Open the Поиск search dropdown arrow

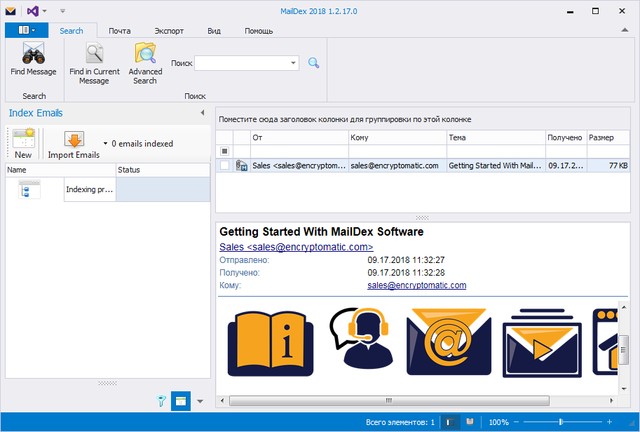point(293,63)
